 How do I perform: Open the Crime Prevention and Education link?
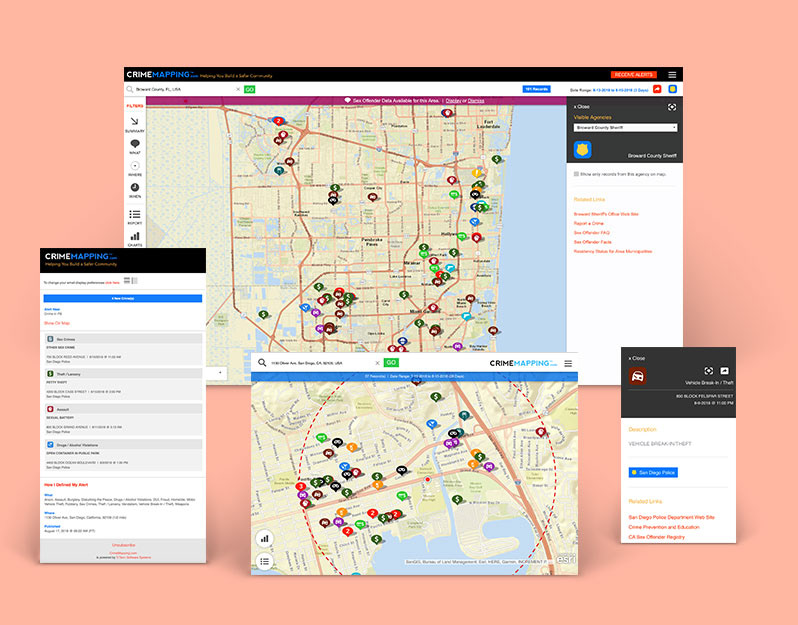coord(664,527)
